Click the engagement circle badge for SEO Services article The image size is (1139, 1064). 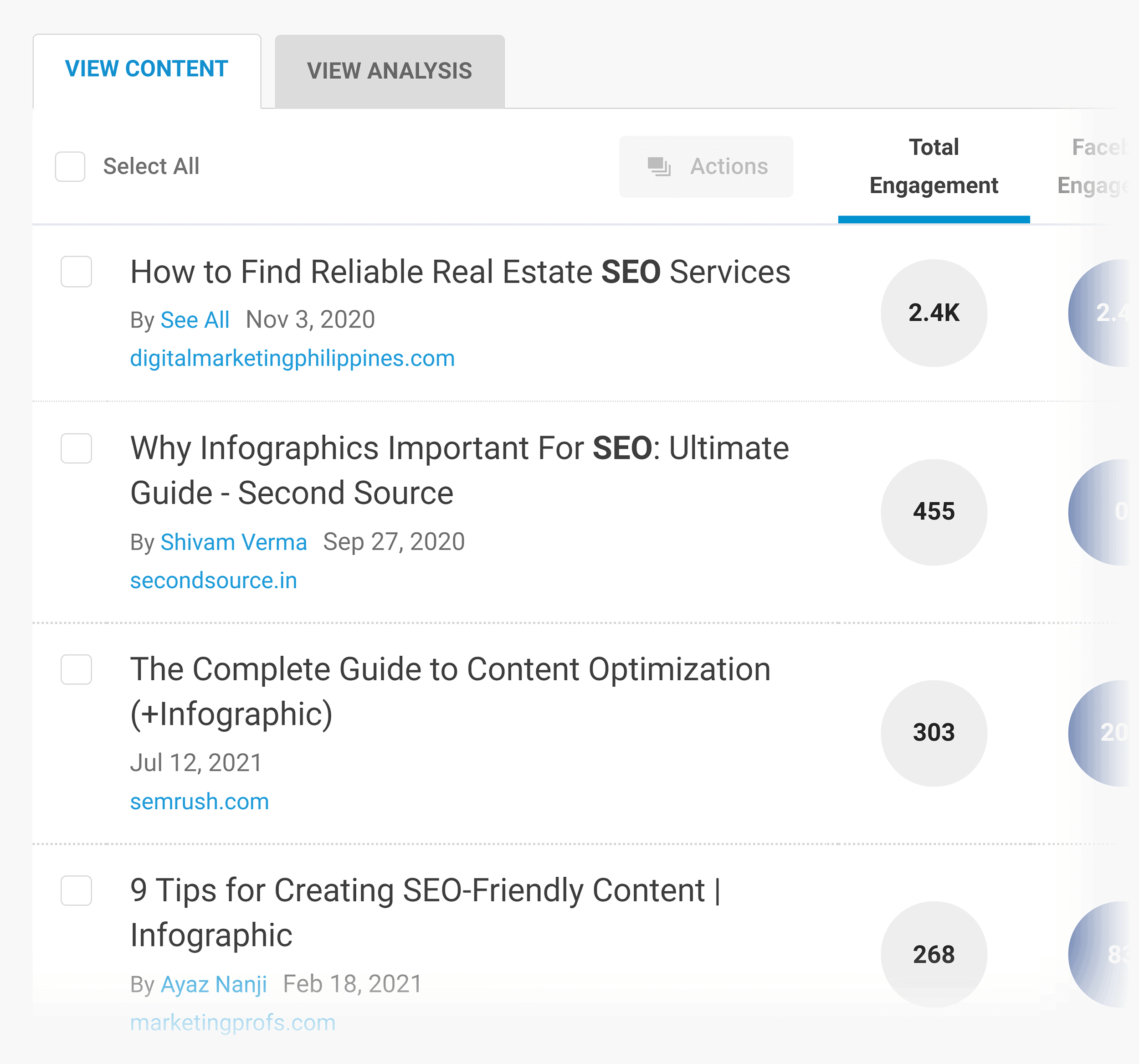click(933, 311)
